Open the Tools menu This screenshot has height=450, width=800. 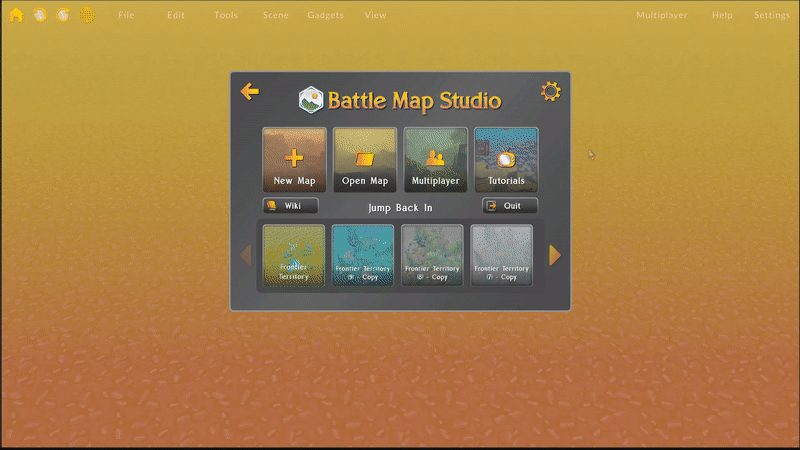[226, 15]
